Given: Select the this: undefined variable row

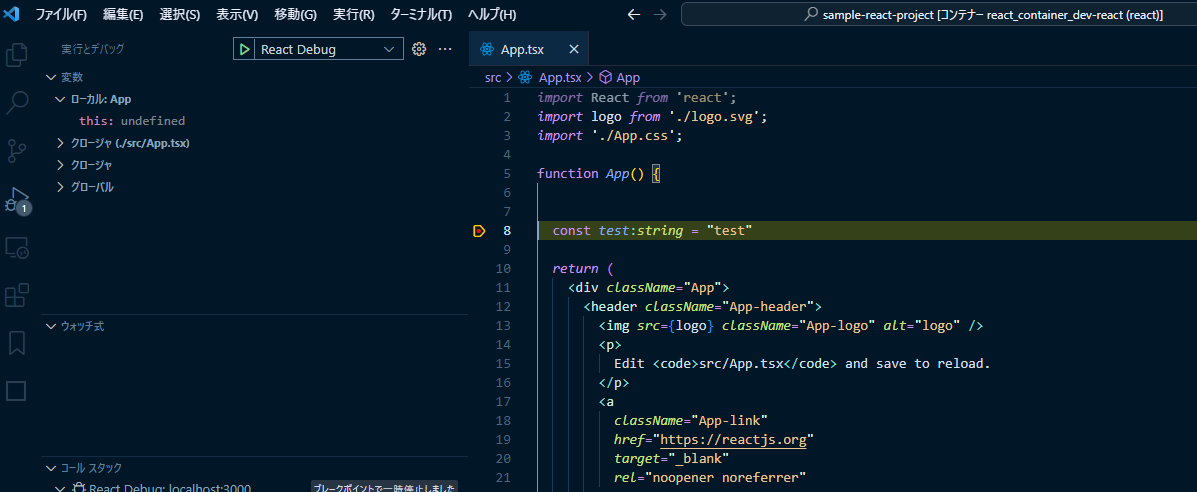Looking at the screenshot, I should pos(254,121).
